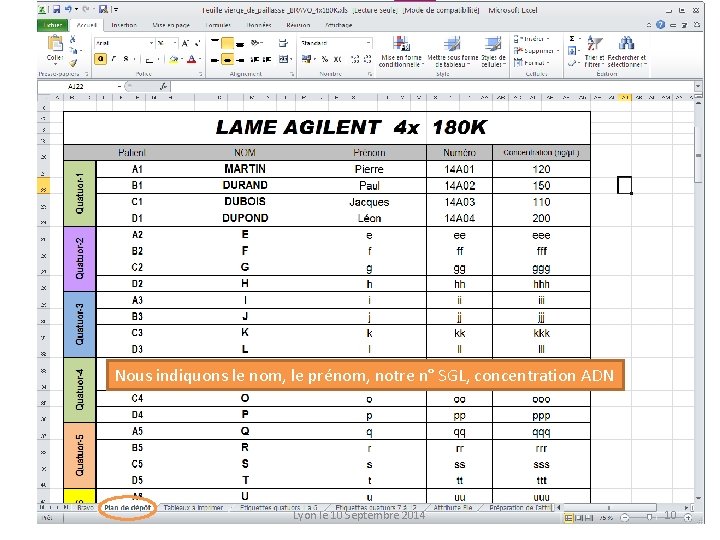Select the Plan de dépôt sheet tab
This screenshot has width=720, height=540.
(127, 507)
